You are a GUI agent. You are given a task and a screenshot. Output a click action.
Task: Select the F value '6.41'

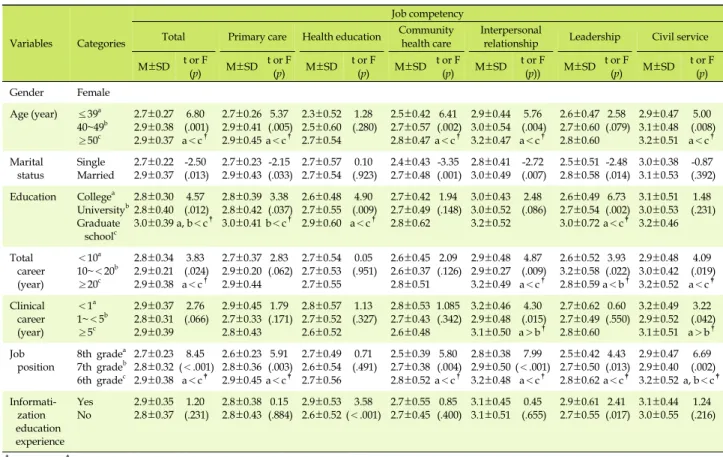[x=448, y=114]
